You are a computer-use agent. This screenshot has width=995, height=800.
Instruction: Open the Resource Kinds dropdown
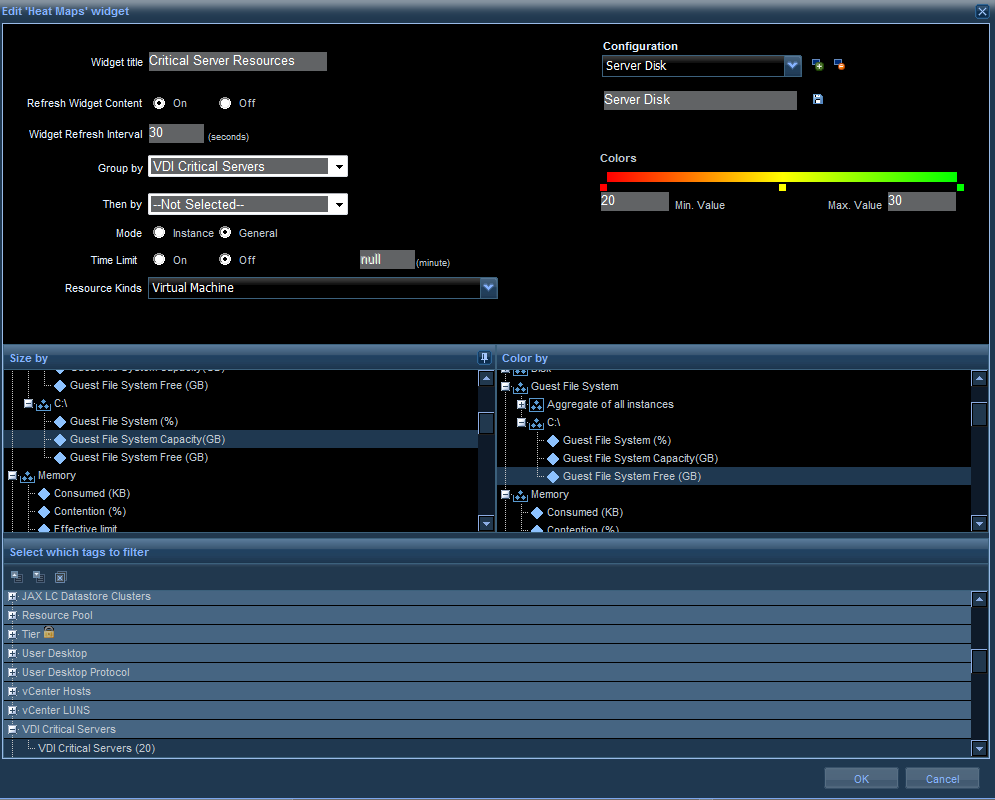point(488,288)
